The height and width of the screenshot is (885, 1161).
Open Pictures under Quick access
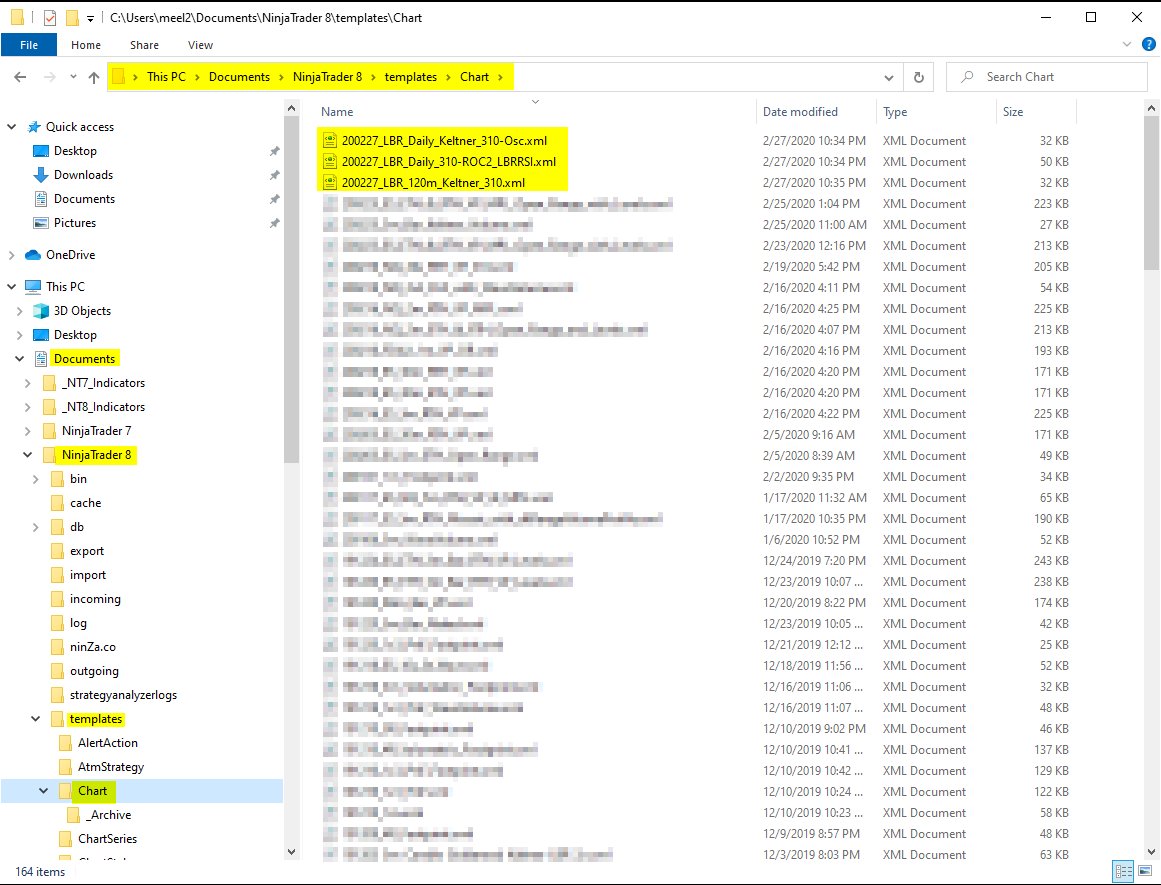75,223
